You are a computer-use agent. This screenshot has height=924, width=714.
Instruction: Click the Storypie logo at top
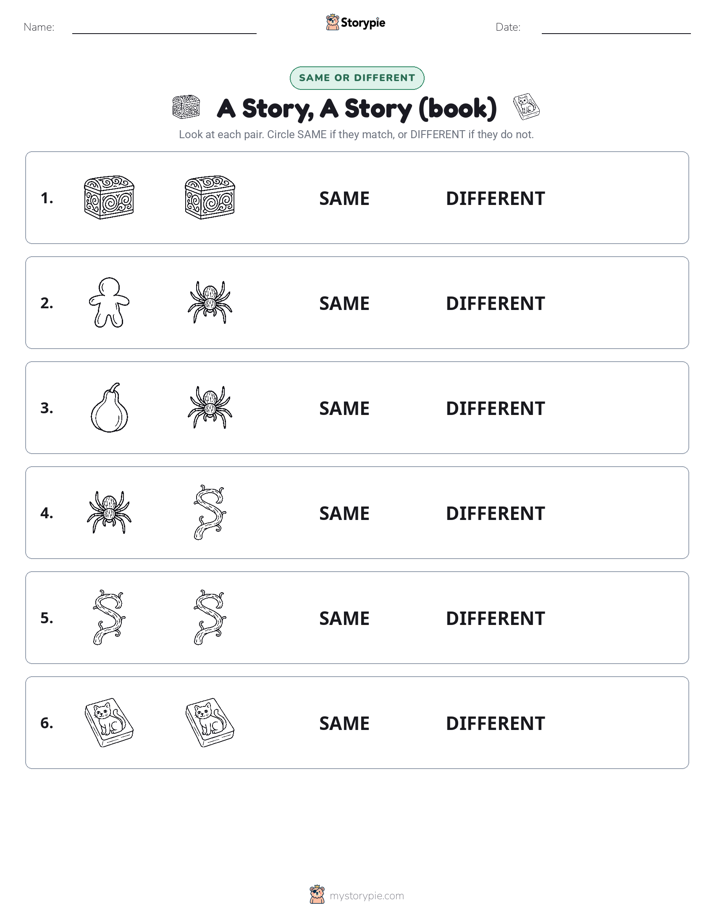355,22
